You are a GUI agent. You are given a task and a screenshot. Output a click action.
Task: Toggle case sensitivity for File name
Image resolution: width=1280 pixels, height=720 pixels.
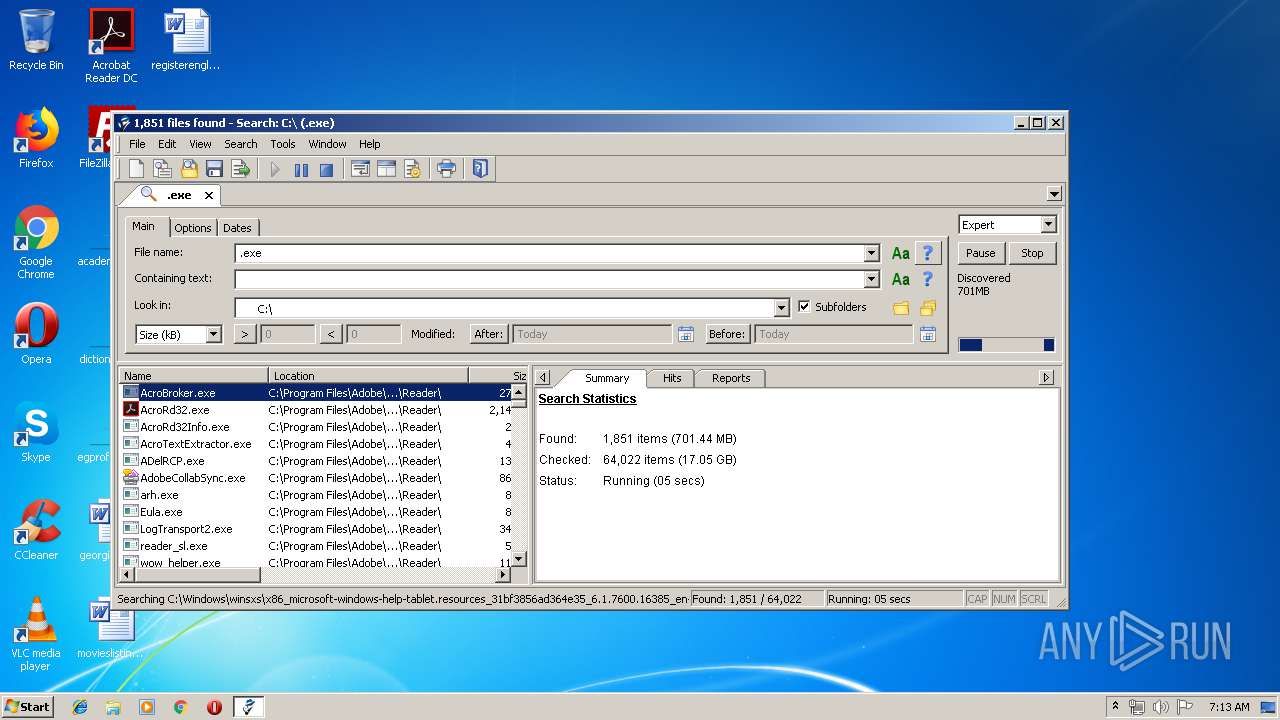tap(901, 253)
